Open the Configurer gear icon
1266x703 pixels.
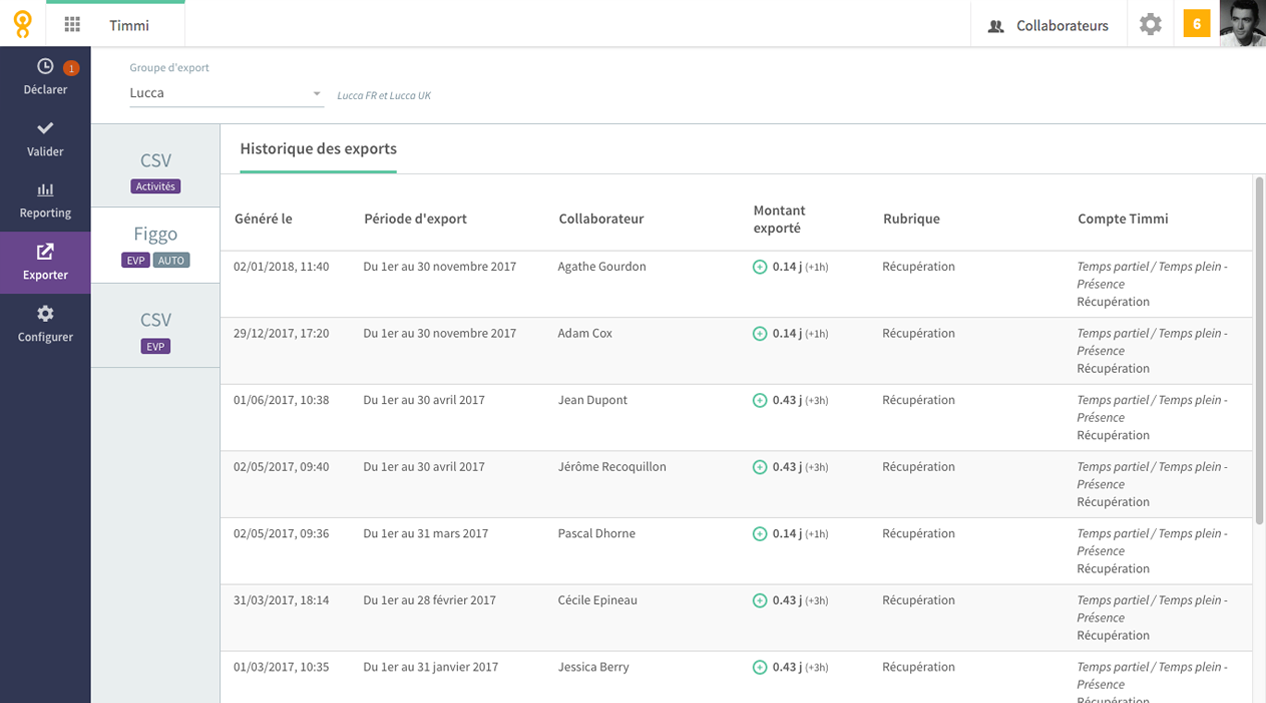[x=45, y=314]
